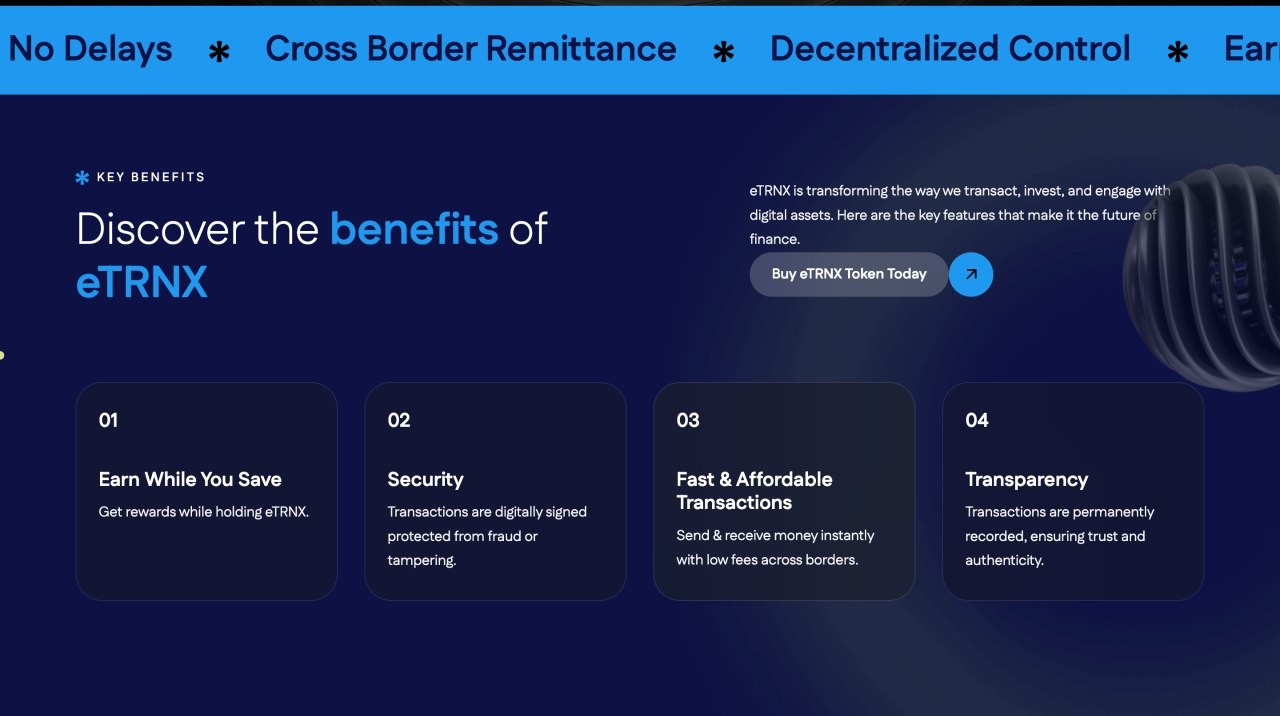The image size is (1280, 716).
Task: Click the asterisk between No Delays and Cross Border
Action: tap(219, 52)
